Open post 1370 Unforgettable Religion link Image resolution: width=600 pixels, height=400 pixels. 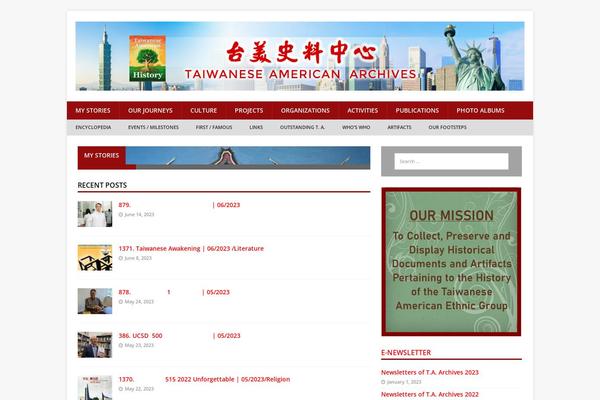(204, 379)
